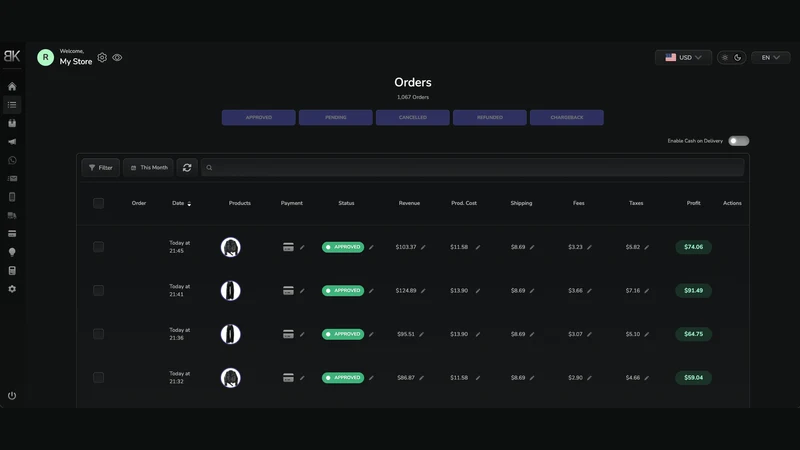Viewport: 800px width, 450px height.
Task: Click the APPROVED status badge in the 21:32 row
Action: [x=343, y=378]
